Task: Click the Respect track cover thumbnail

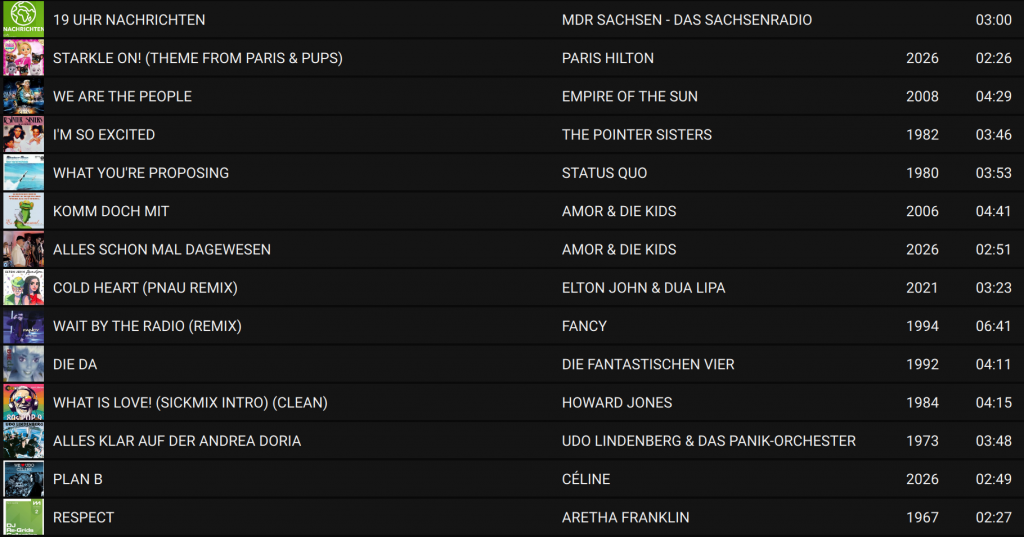Action: coord(23,518)
